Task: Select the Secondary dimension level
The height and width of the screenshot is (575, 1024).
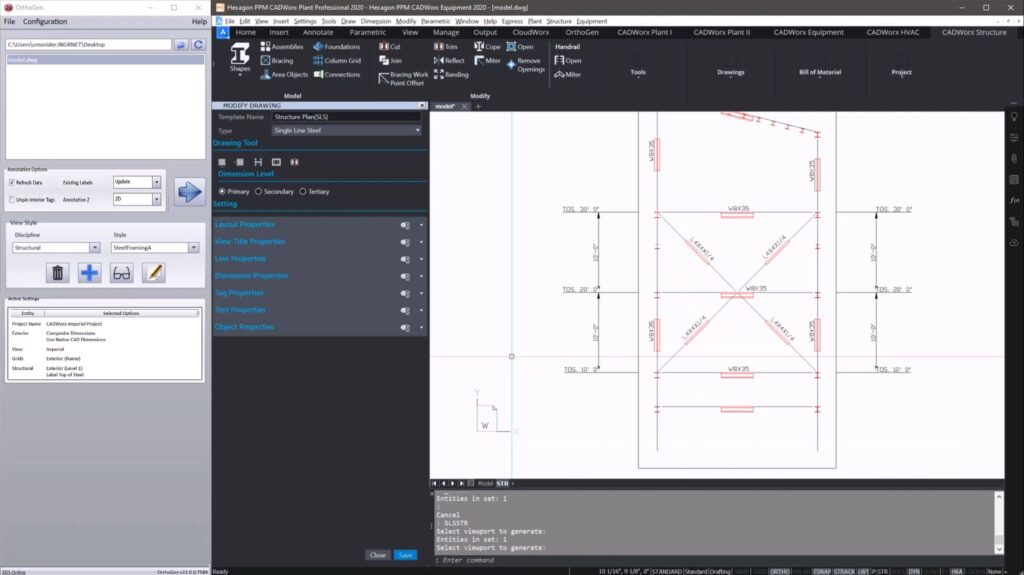Action: coord(259,191)
